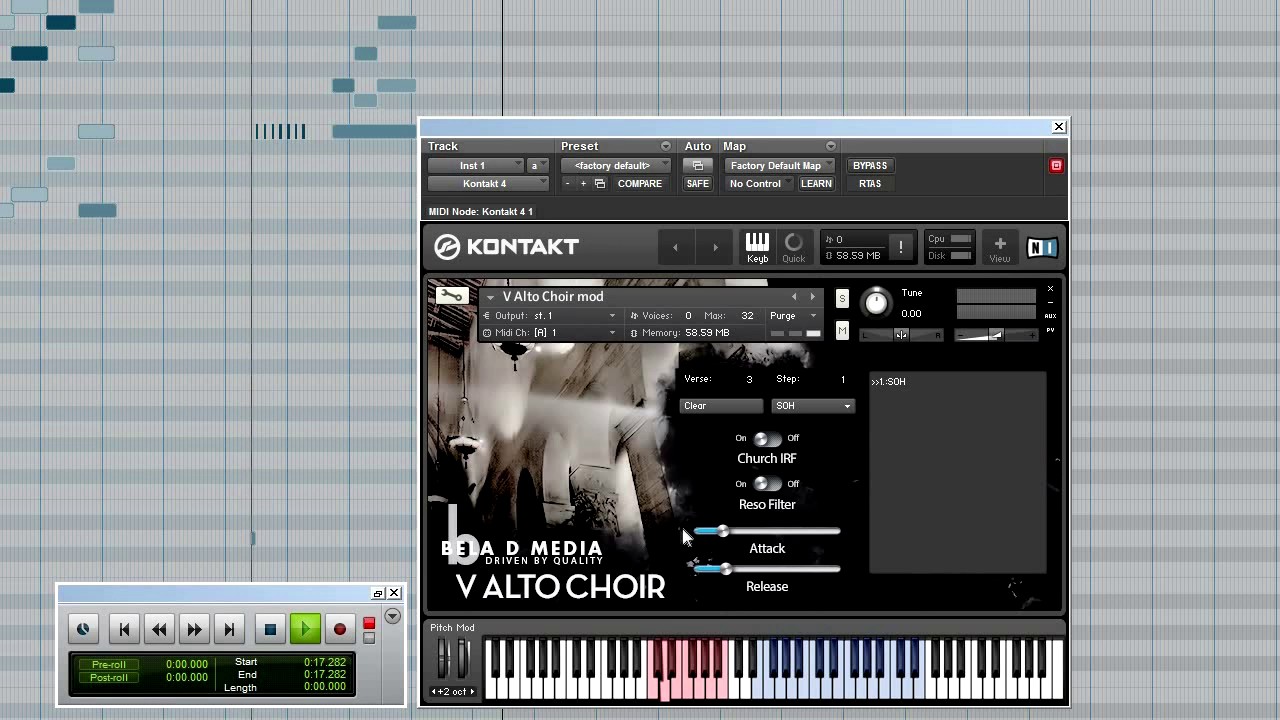Toggle plugin BYPASS
The height and width of the screenshot is (720, 1280).
point(870,166)
